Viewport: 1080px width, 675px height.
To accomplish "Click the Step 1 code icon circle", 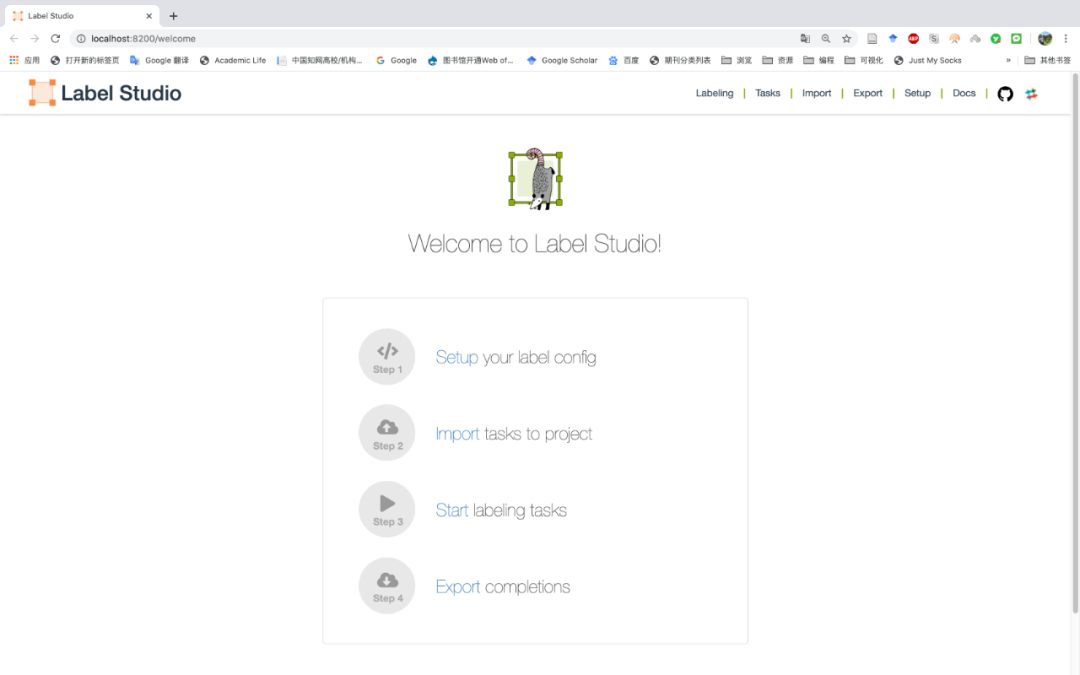I will (387, 357).
